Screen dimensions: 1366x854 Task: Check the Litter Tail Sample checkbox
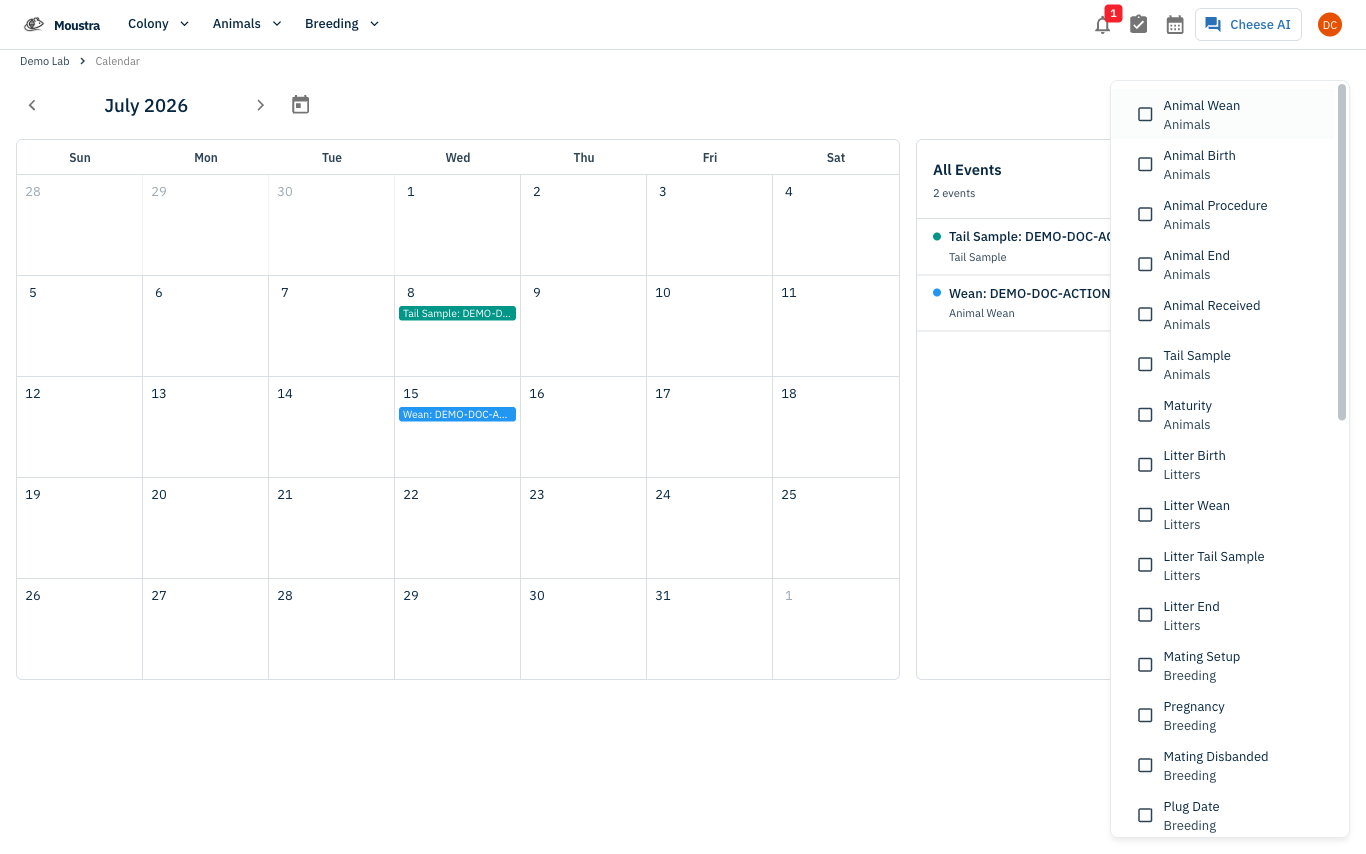[1145, 565]
